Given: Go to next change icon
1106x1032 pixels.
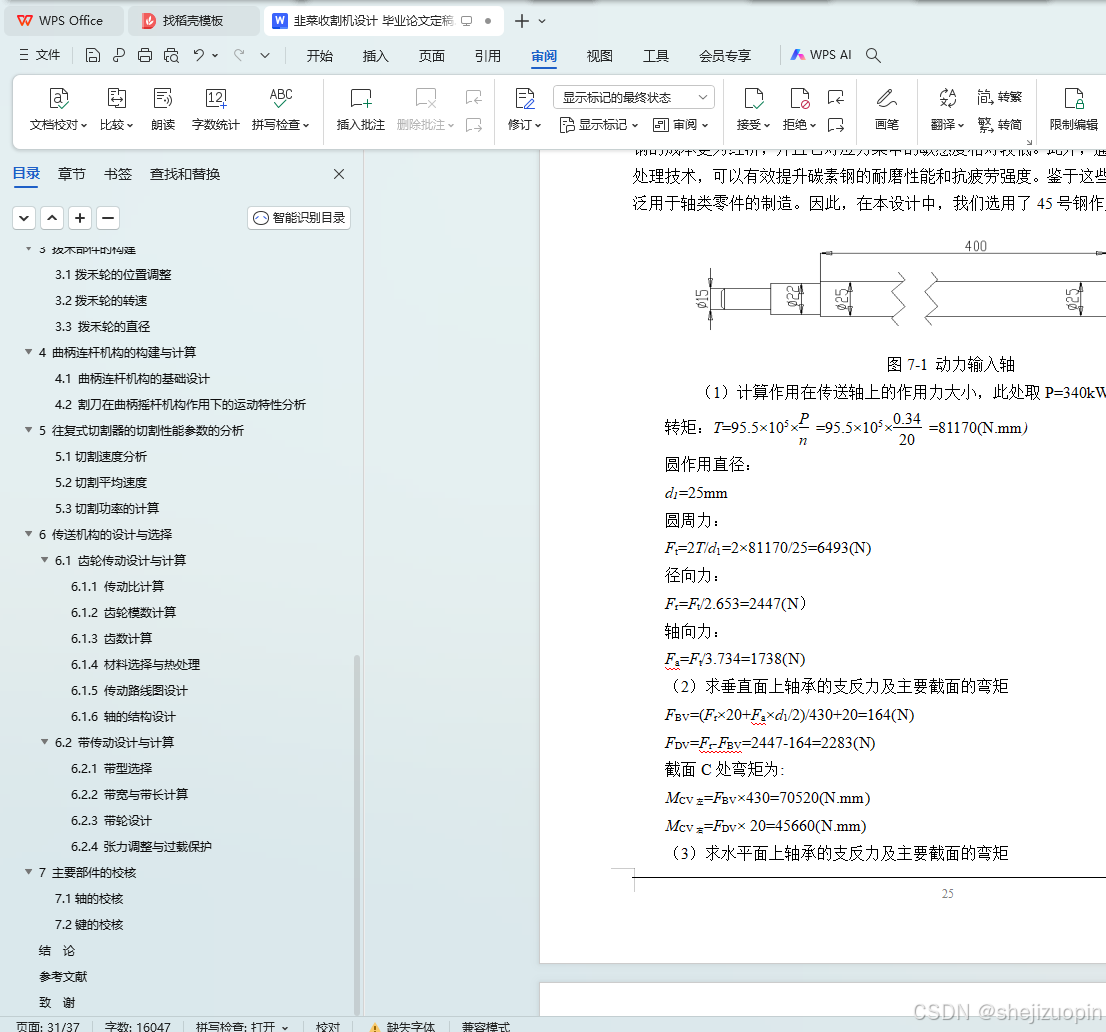Looking at the screenshot, I should coord(836,125).
